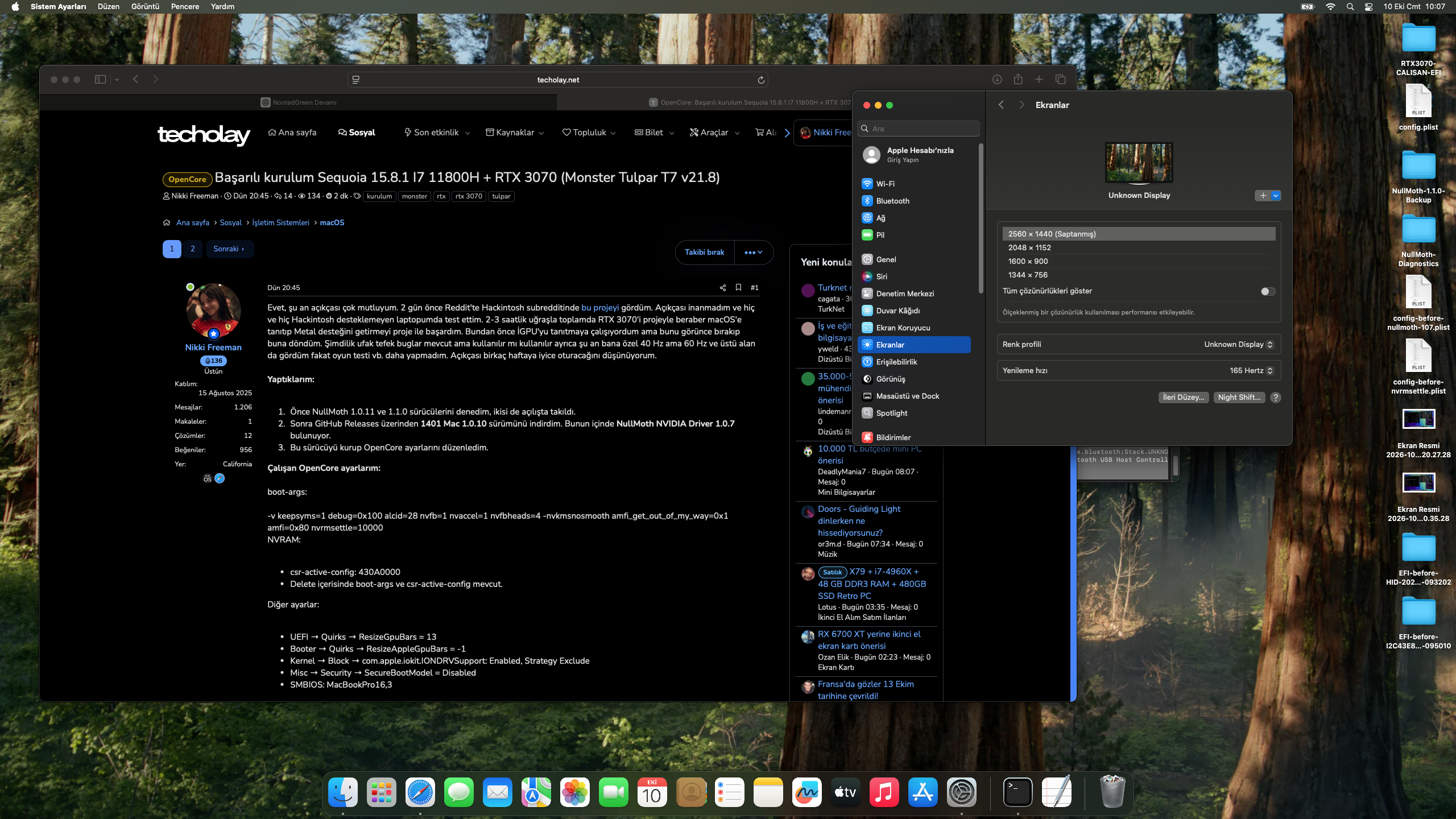Open the Görüntü menu in menu bar
1456x819 pixels.
pyautogui.click(x=145, y=7)
